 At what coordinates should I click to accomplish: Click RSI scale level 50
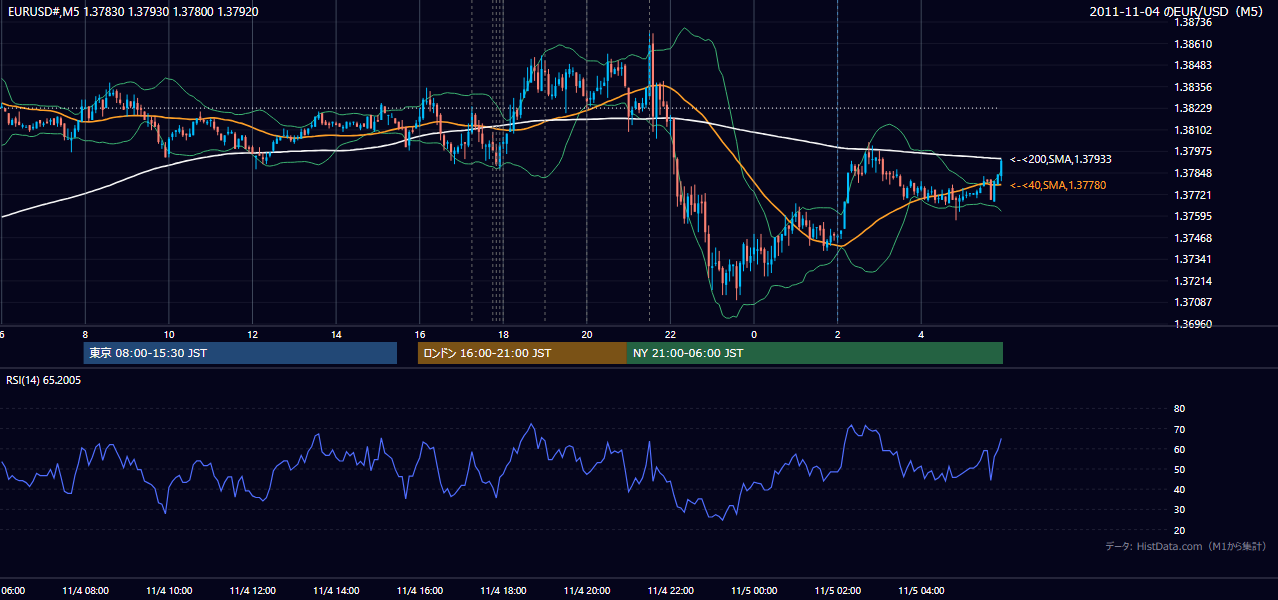pyautogui.click(x=1179, y=469)
